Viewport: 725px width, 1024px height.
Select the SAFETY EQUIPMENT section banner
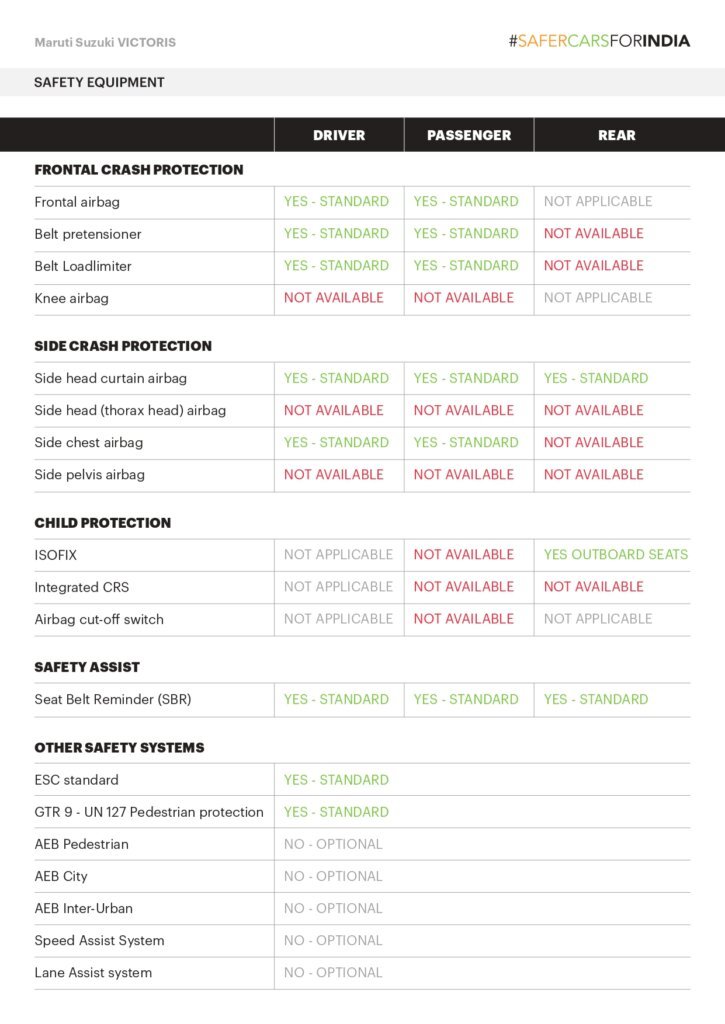click(99, 82)
